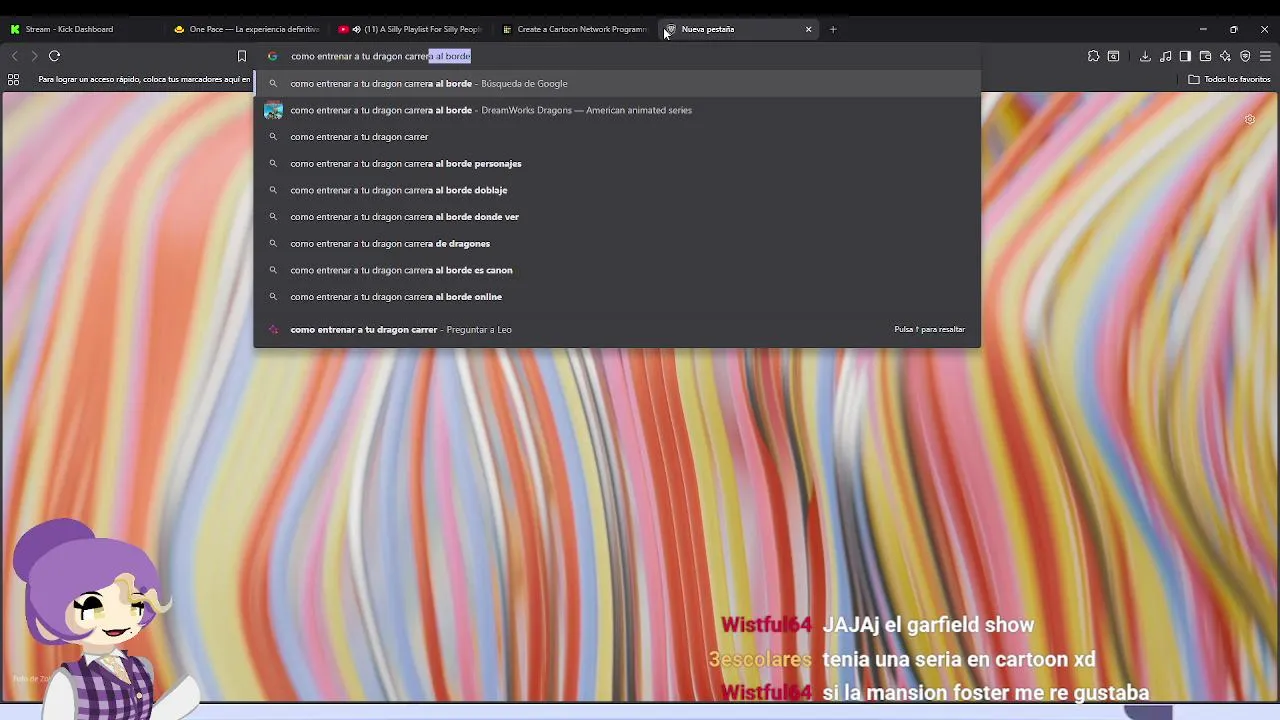Screen dimensions: 1280x720
Task: Select the Nueva pestaña tab
Action: click(739, 29)
